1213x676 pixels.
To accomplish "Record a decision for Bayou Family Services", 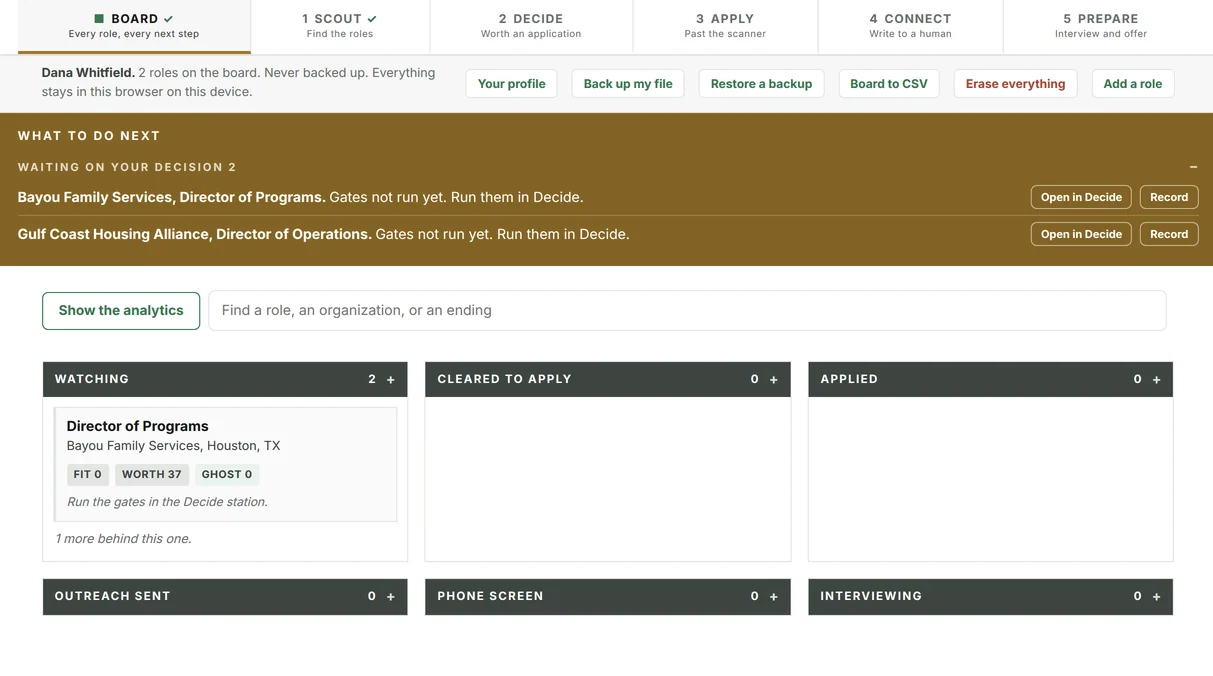I will [1169, 197].
